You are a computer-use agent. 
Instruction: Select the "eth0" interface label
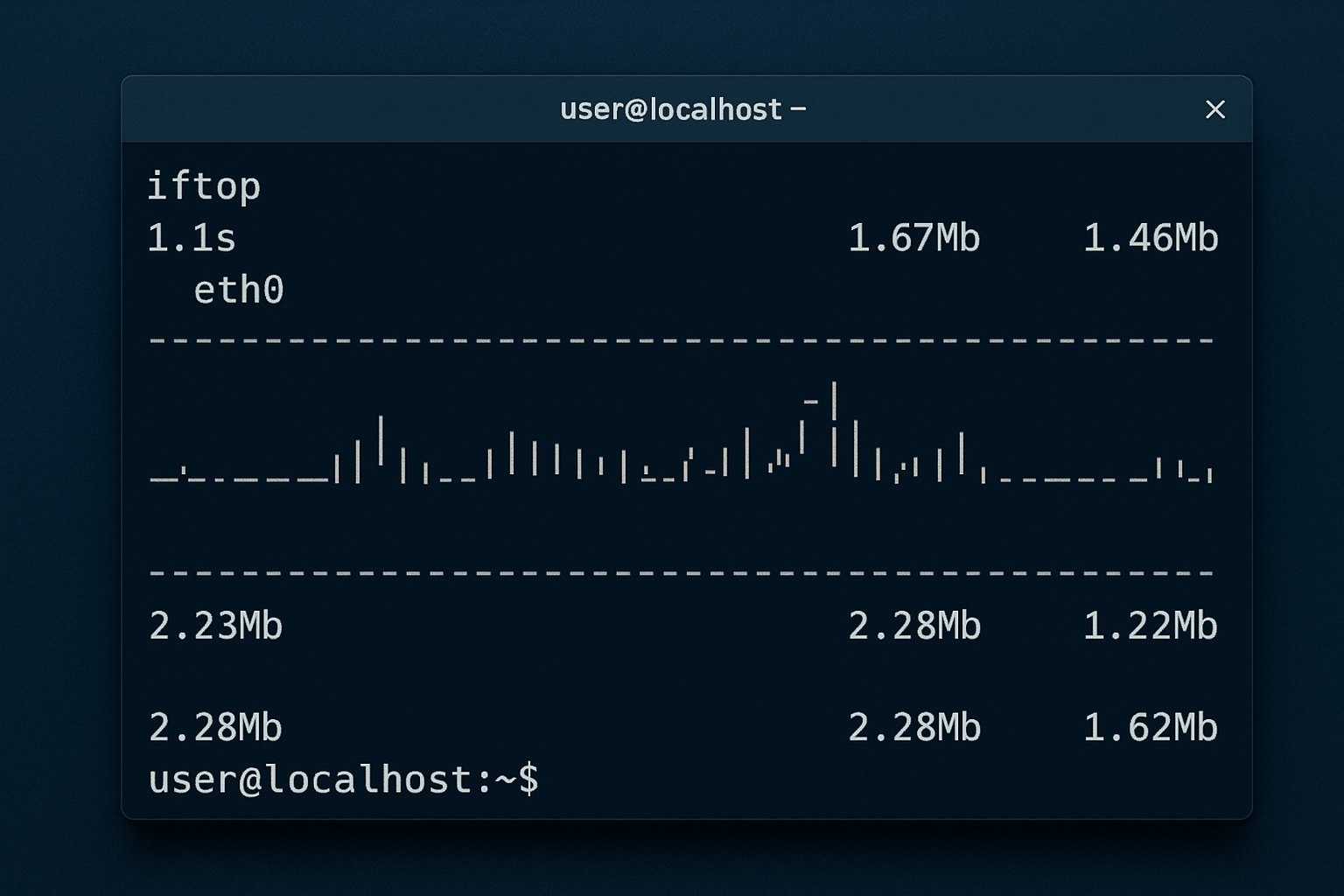pos(239,290)
